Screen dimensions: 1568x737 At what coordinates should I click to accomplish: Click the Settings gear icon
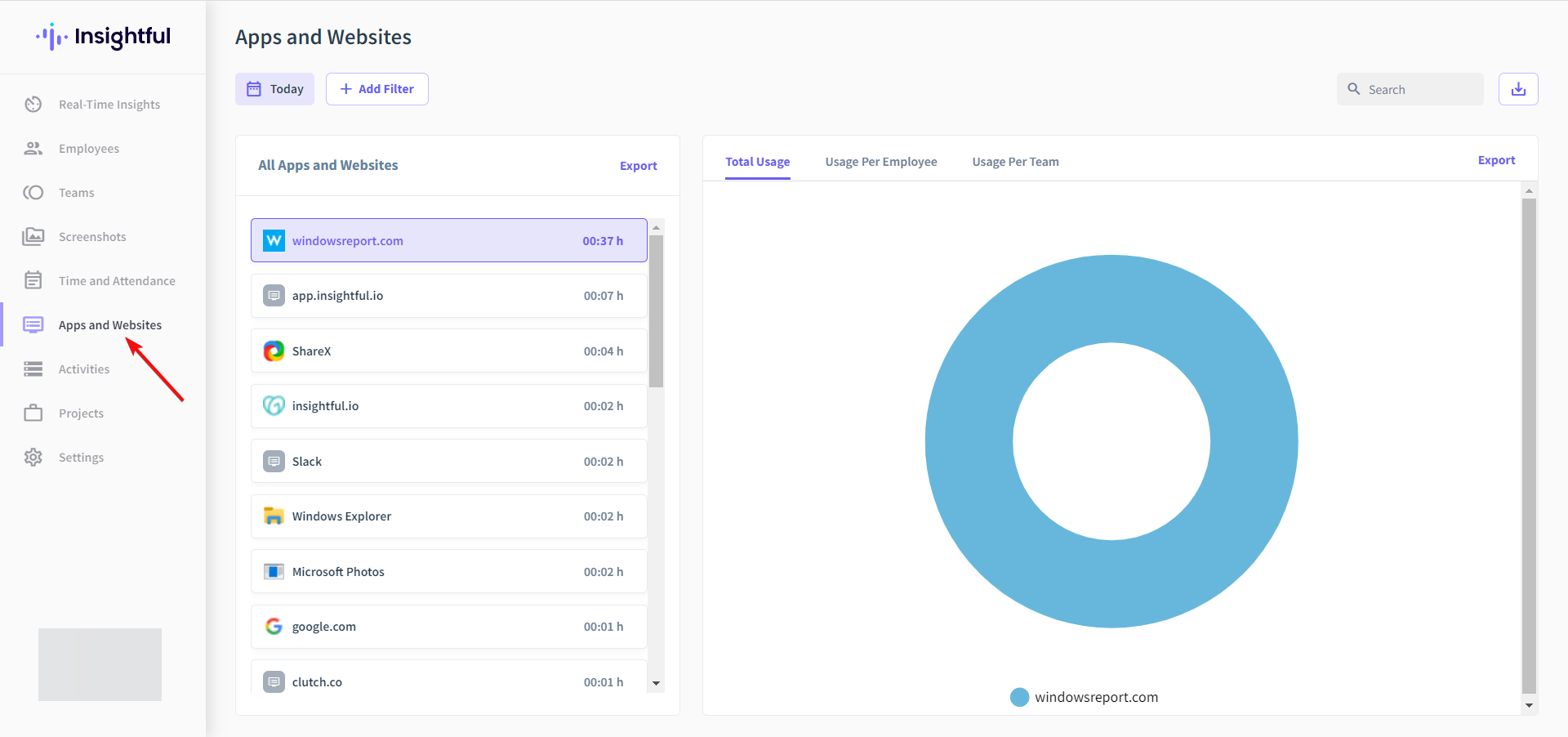pos(33,458)
